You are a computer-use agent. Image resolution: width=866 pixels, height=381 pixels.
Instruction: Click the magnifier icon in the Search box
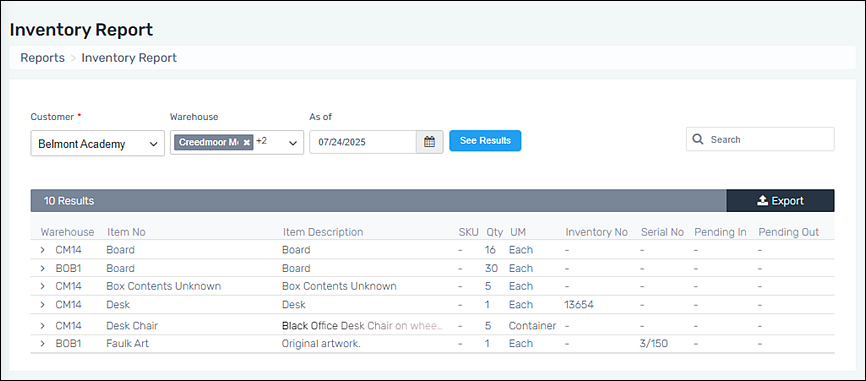click(x=698, y=139)
